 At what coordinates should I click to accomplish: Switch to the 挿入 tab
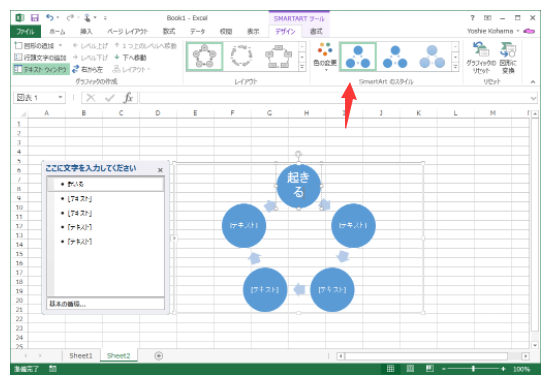[86, 32]
